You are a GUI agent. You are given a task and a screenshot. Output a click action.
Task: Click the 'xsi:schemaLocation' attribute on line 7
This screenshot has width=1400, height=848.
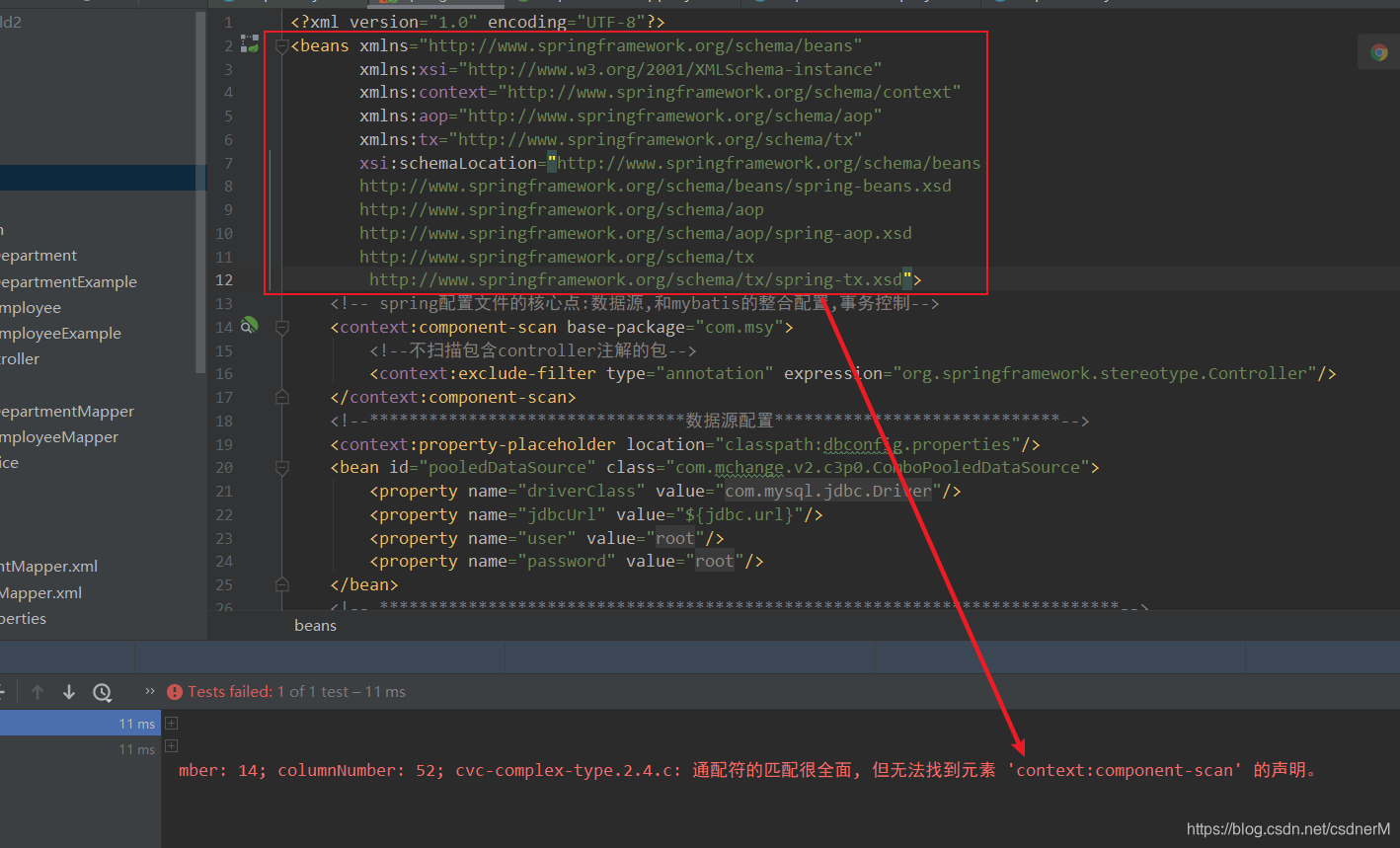(x=448, y=163)
